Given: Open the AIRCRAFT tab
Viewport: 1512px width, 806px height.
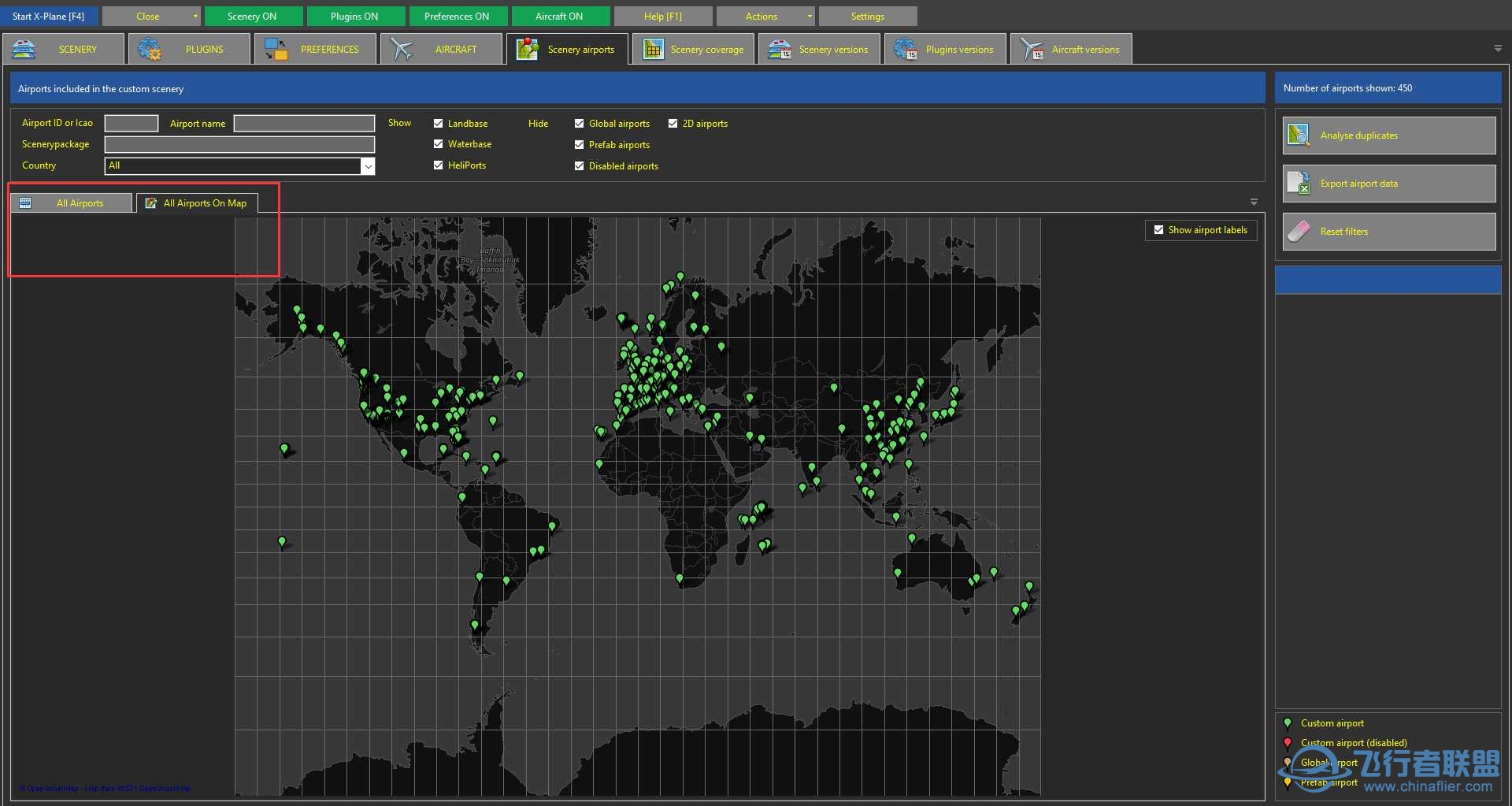Looking at the screenshot, I should point(442,49).
